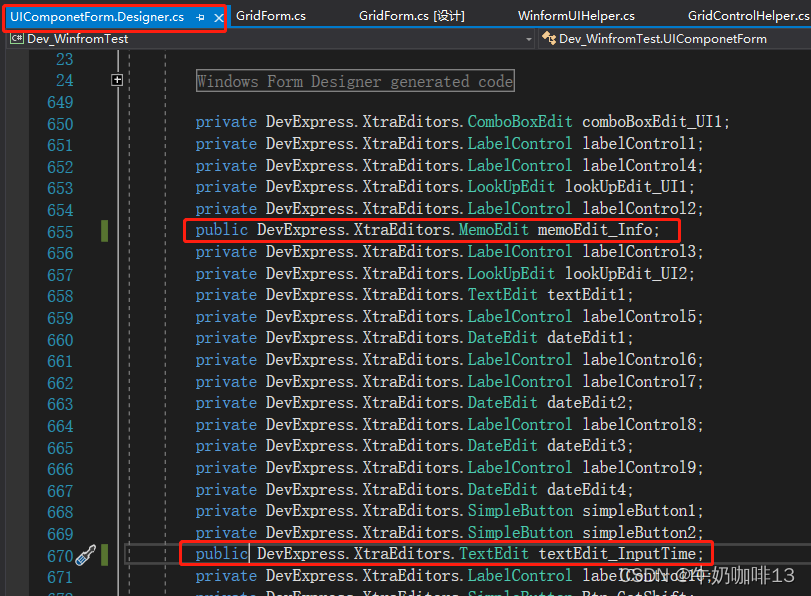The image size is (811, 596).
Task: Click the MemoEdit type name
Action: pos(493,229)
